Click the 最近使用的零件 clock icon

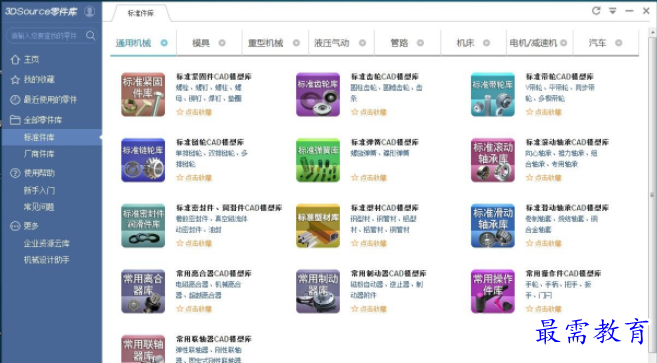click(15, 100)
